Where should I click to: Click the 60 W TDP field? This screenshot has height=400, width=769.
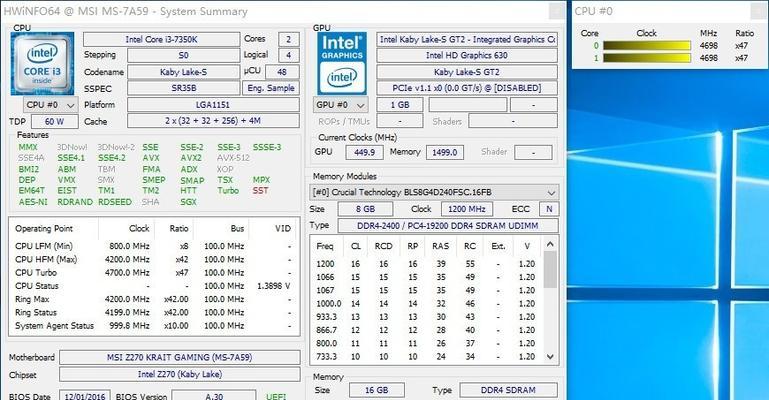pos(54,122)
